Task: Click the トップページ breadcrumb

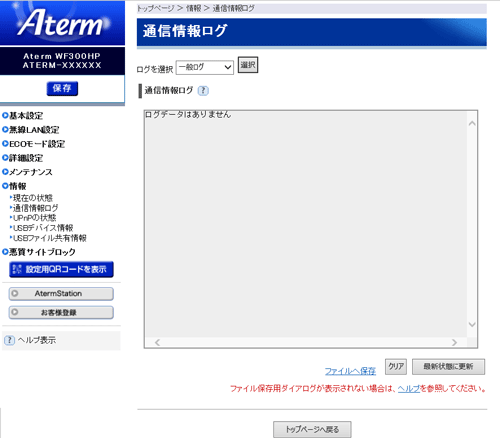Action: (156, 8)
